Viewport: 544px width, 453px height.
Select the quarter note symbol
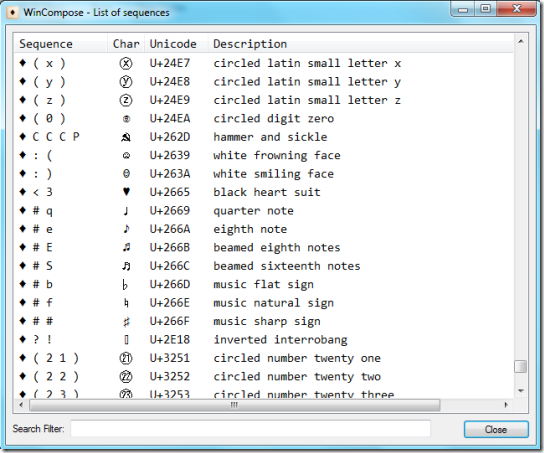[x=126, y=211]
